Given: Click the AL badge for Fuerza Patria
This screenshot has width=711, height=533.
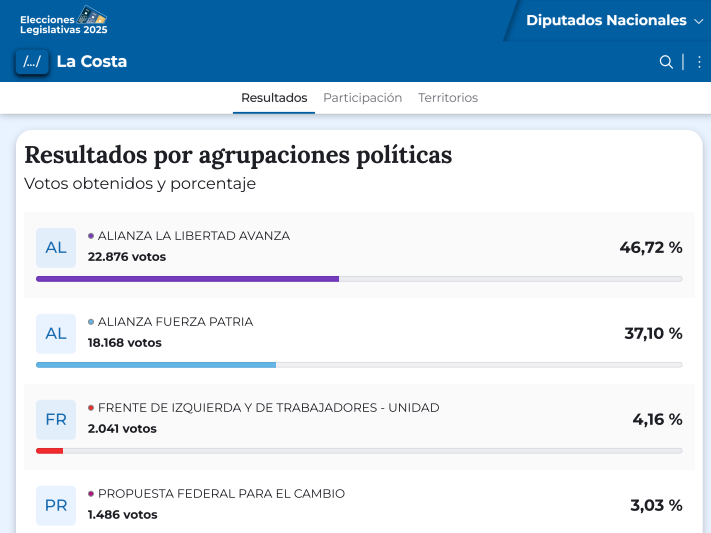Looking at the screenshot, I should [56, 333].
